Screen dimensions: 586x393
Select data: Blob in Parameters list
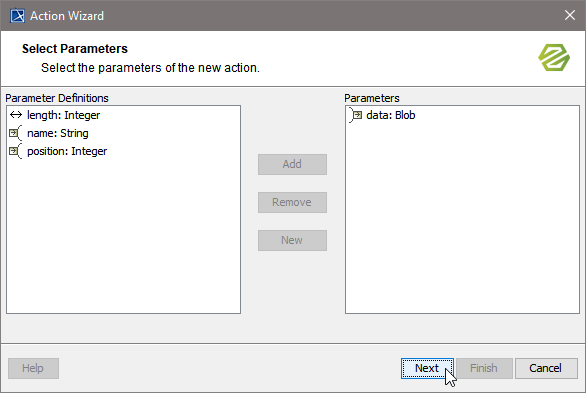(x=391, y=115)
